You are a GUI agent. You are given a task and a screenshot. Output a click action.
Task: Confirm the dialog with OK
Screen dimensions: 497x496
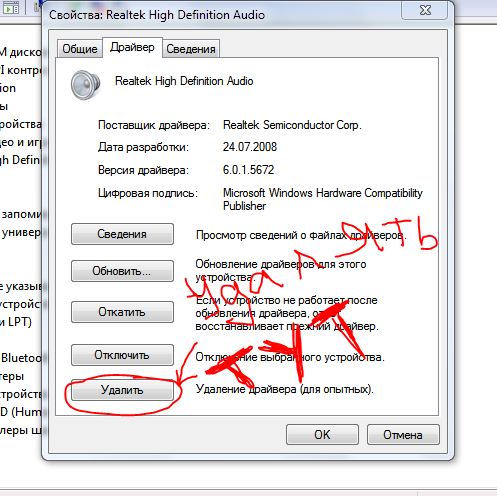[x=322, y=435]
